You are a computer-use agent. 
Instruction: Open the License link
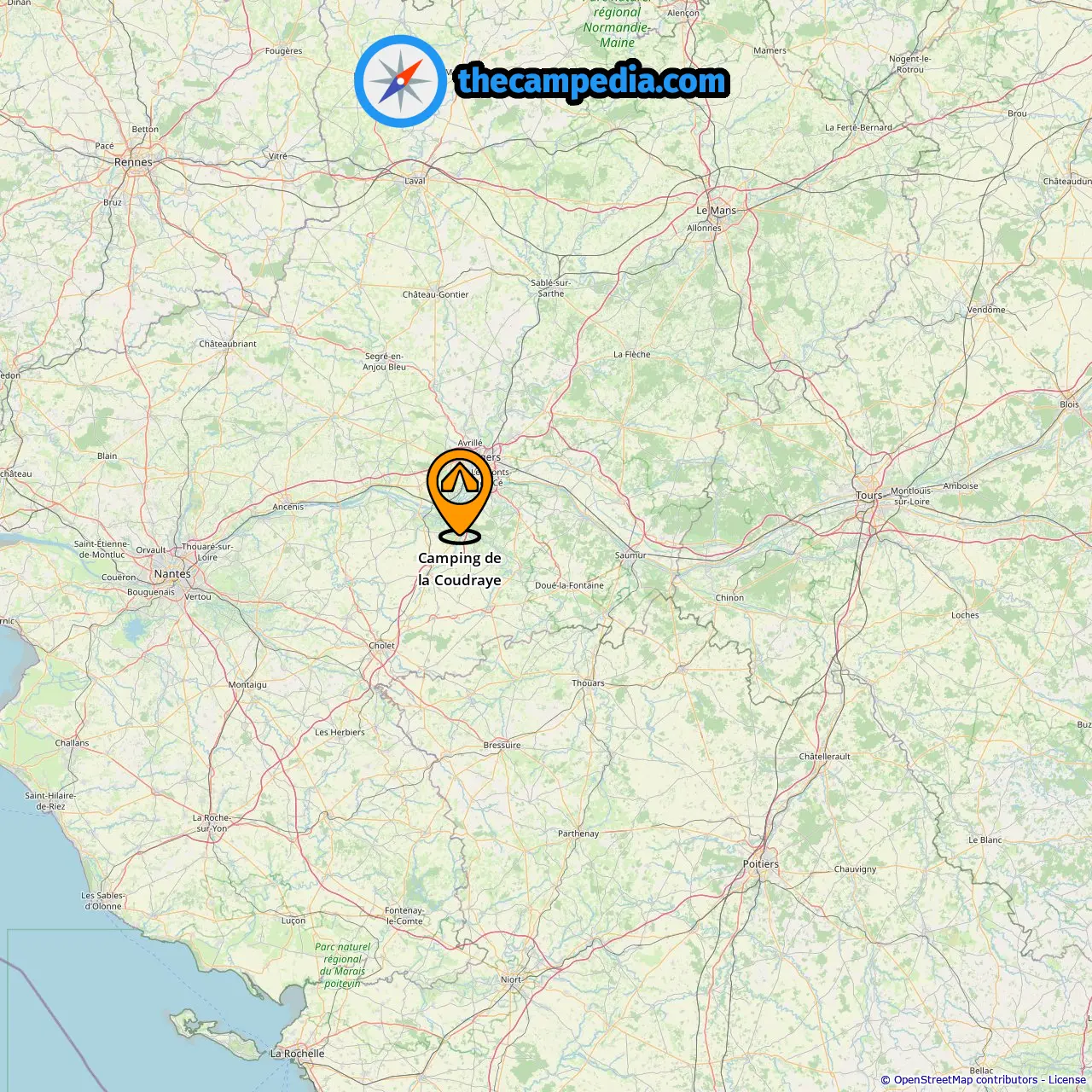(1067, 1080)
